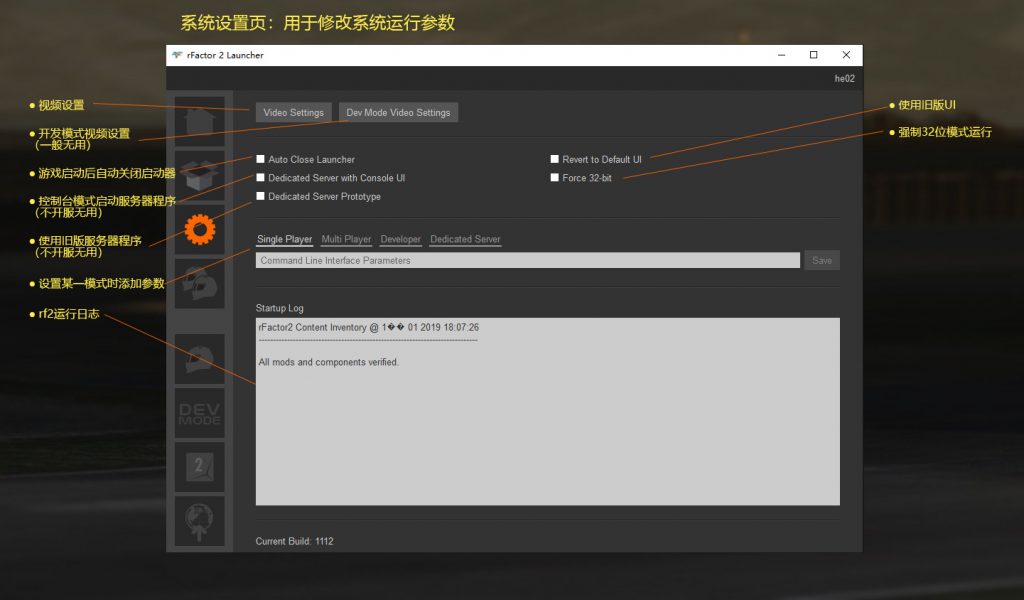
Task: Open the content package box icon
Action: 200,176
